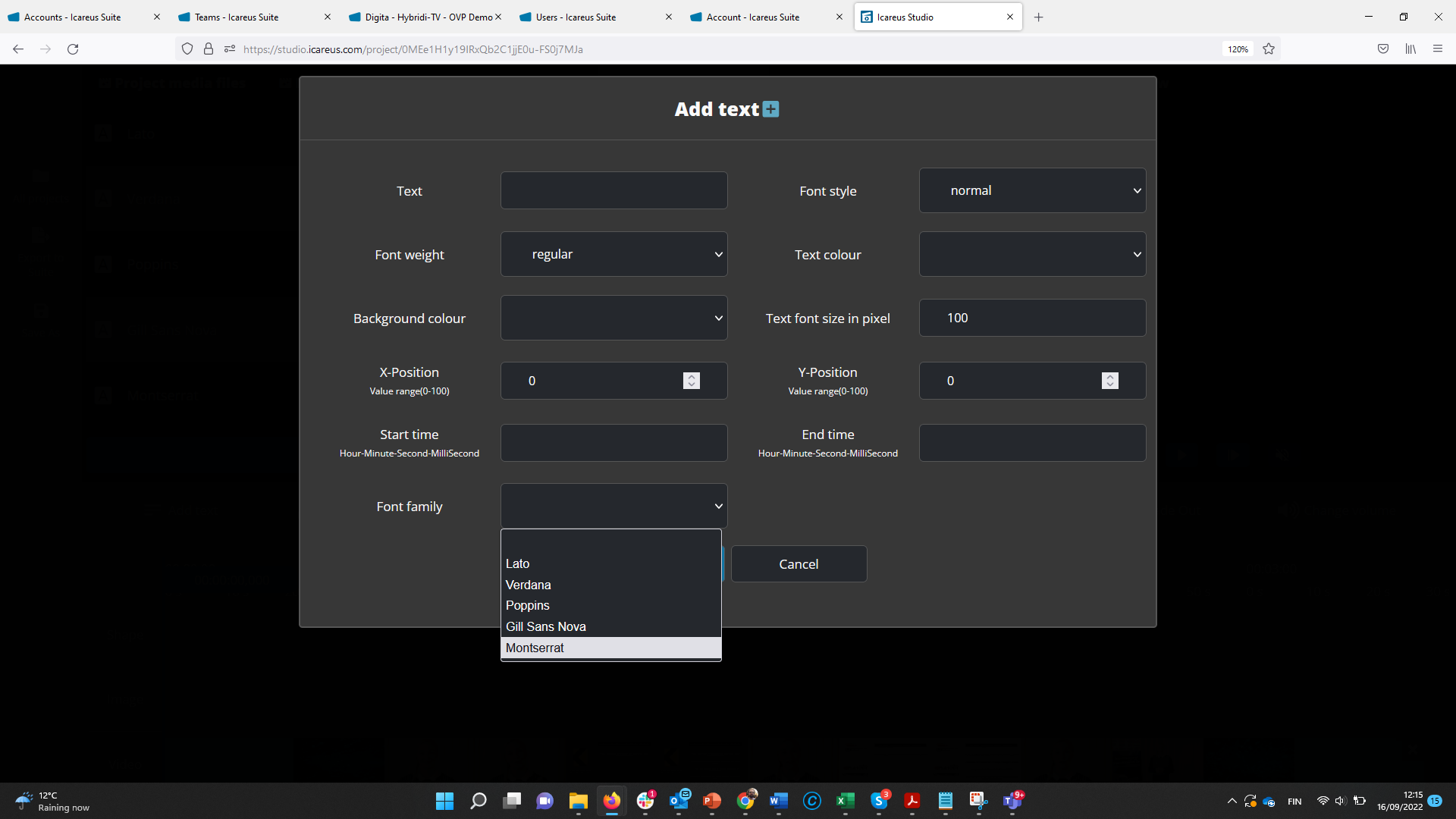The image size is (1456, 819).
Task: Increase Y-Position value with the stepper arrow
Action: [1109, 376]
